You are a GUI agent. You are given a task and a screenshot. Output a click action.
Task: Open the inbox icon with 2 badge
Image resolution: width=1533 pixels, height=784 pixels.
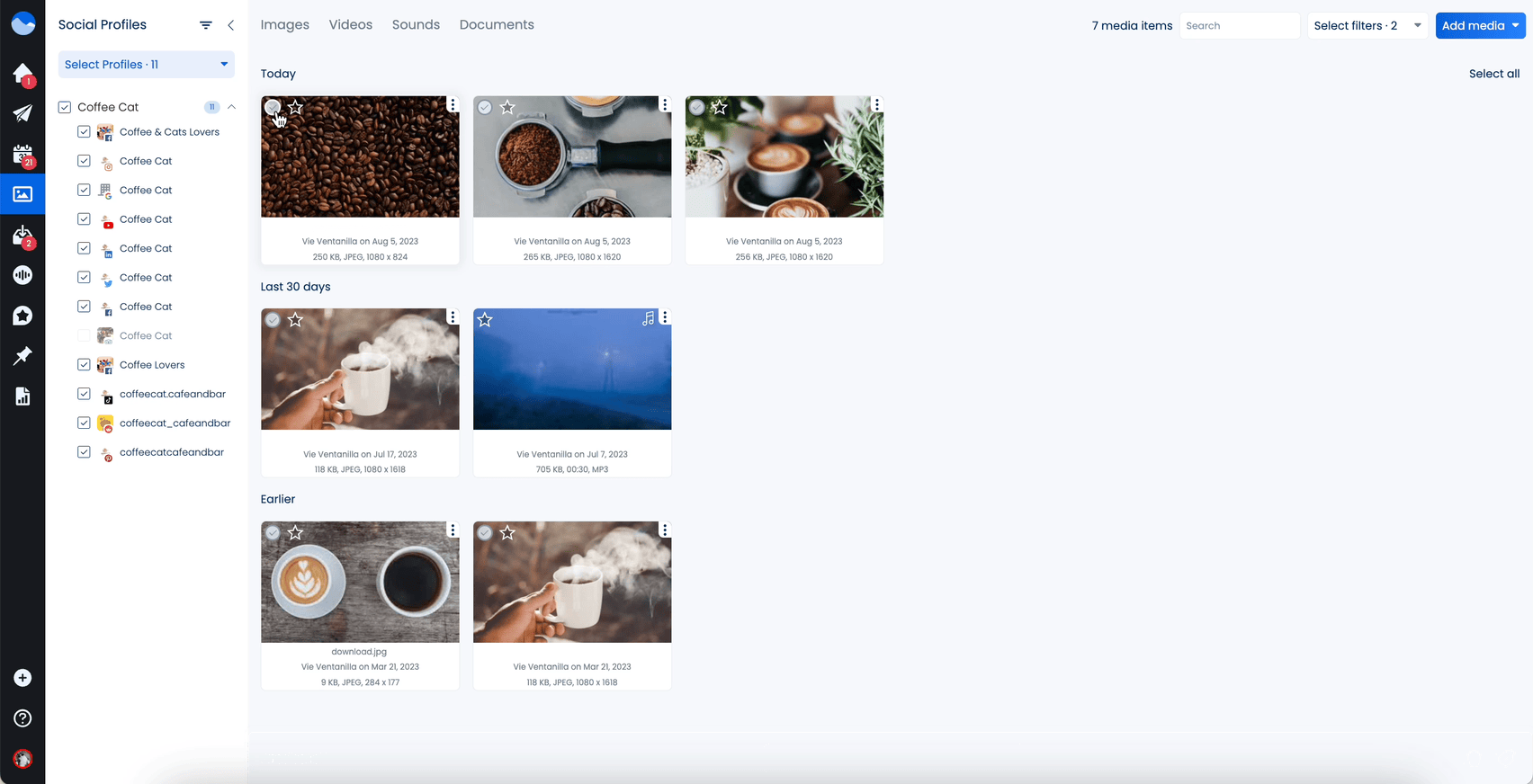(22, 235)
